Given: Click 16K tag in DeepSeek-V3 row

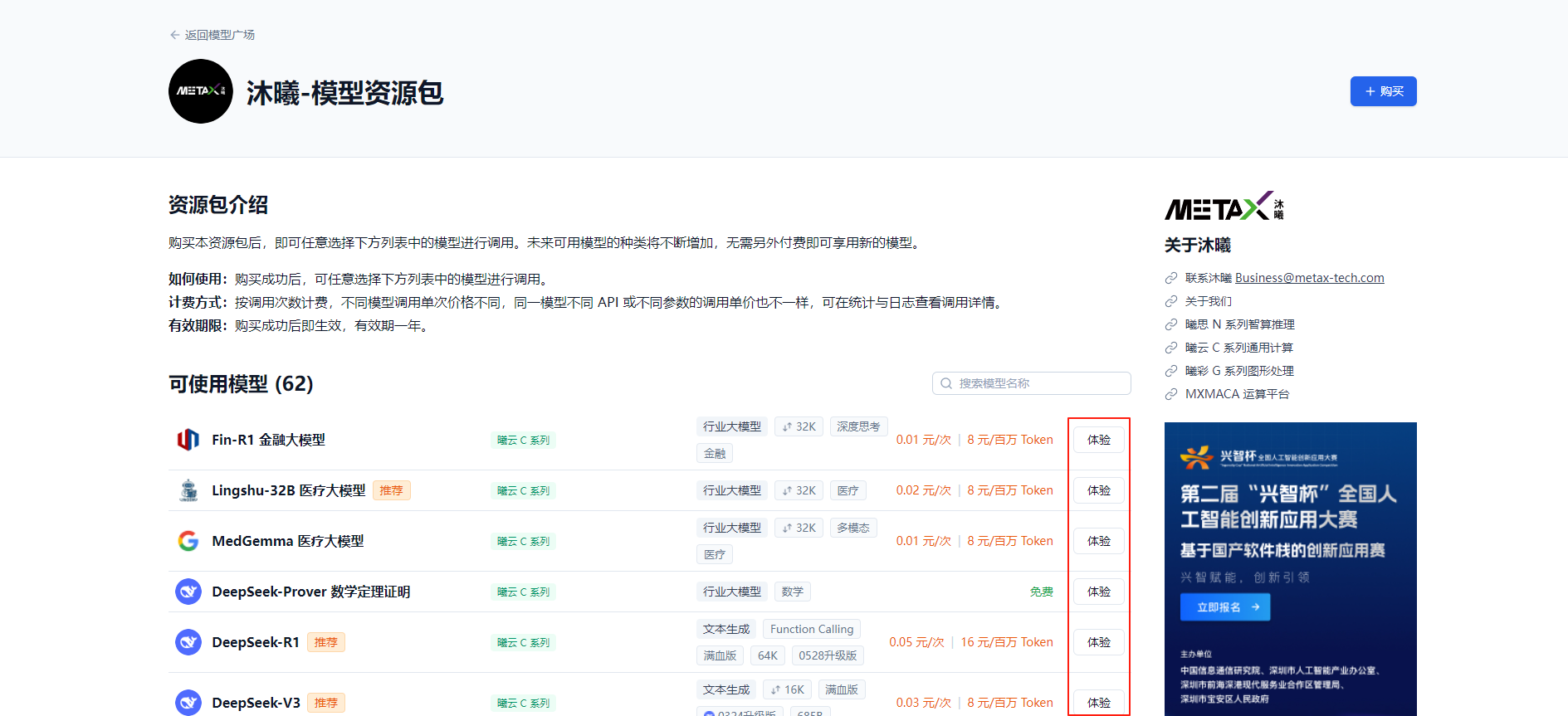Looking at the screenshot, I should (x=788, y=689).
